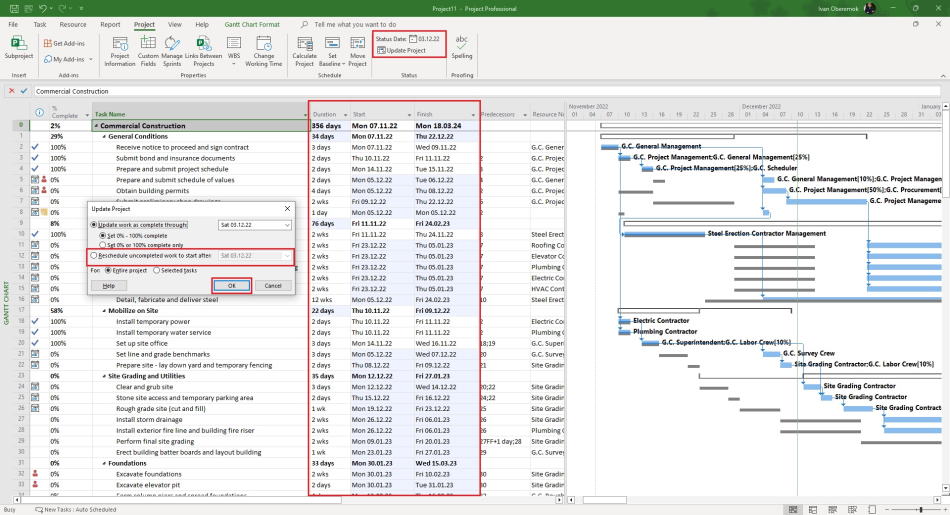Click Update Project in Status group
The width and height of the screenshot is (950, 515).
tap(401, 50)
